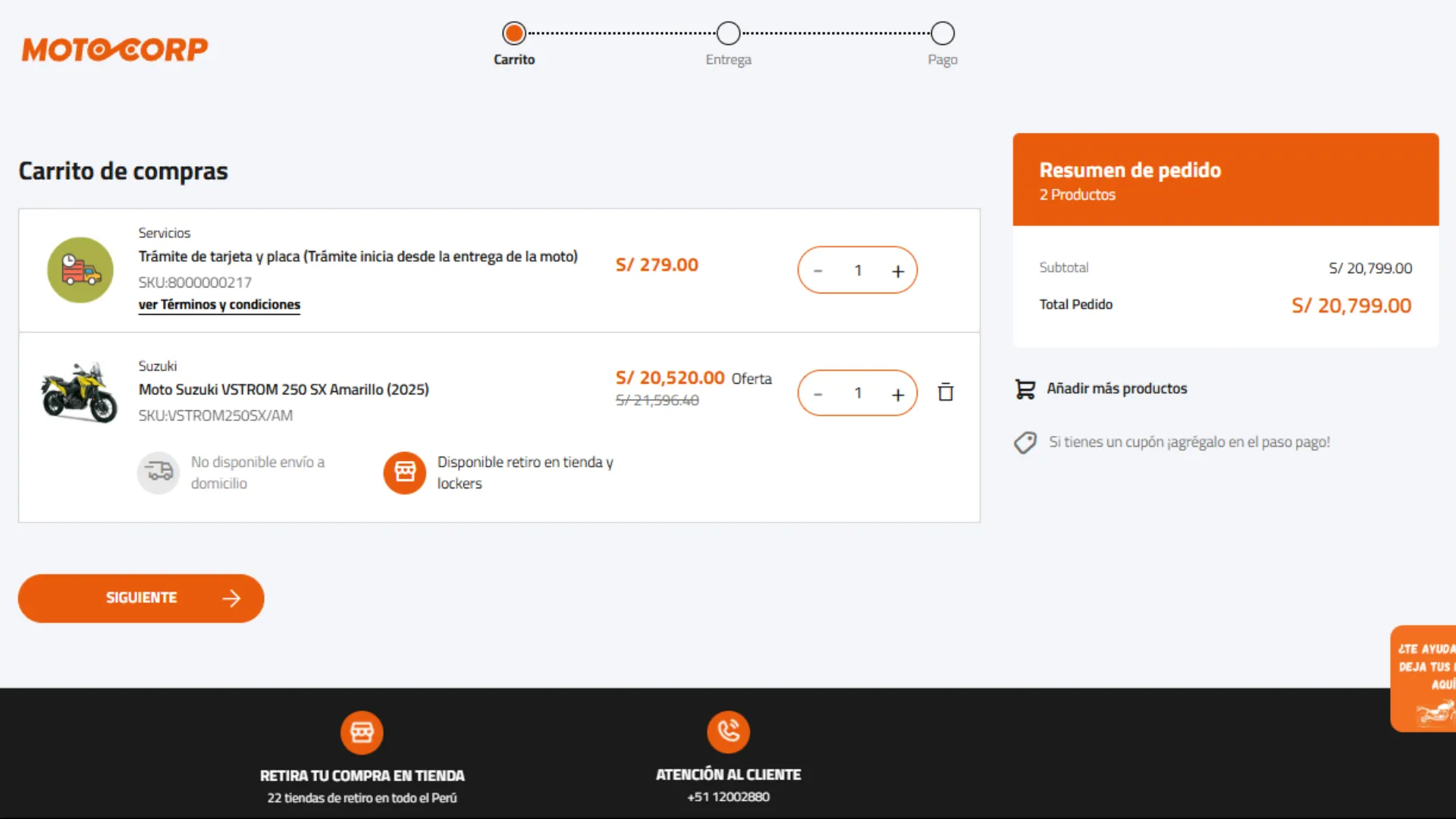Click the strikethrough price S/ 21,596.40
This screenshot has height=819, width=1456.
click(x=657, y=400)
